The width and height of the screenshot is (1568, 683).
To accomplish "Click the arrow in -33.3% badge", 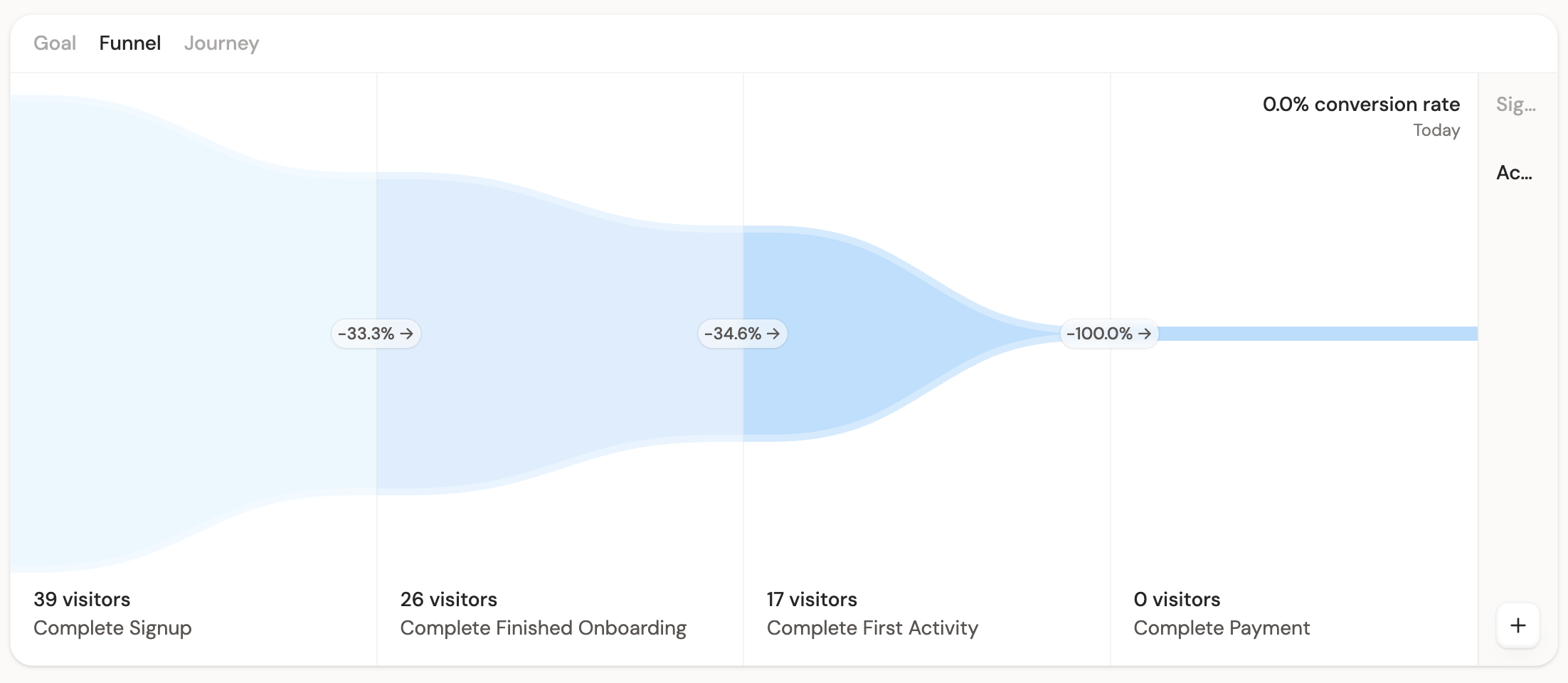I will click(x=407, y=334).
